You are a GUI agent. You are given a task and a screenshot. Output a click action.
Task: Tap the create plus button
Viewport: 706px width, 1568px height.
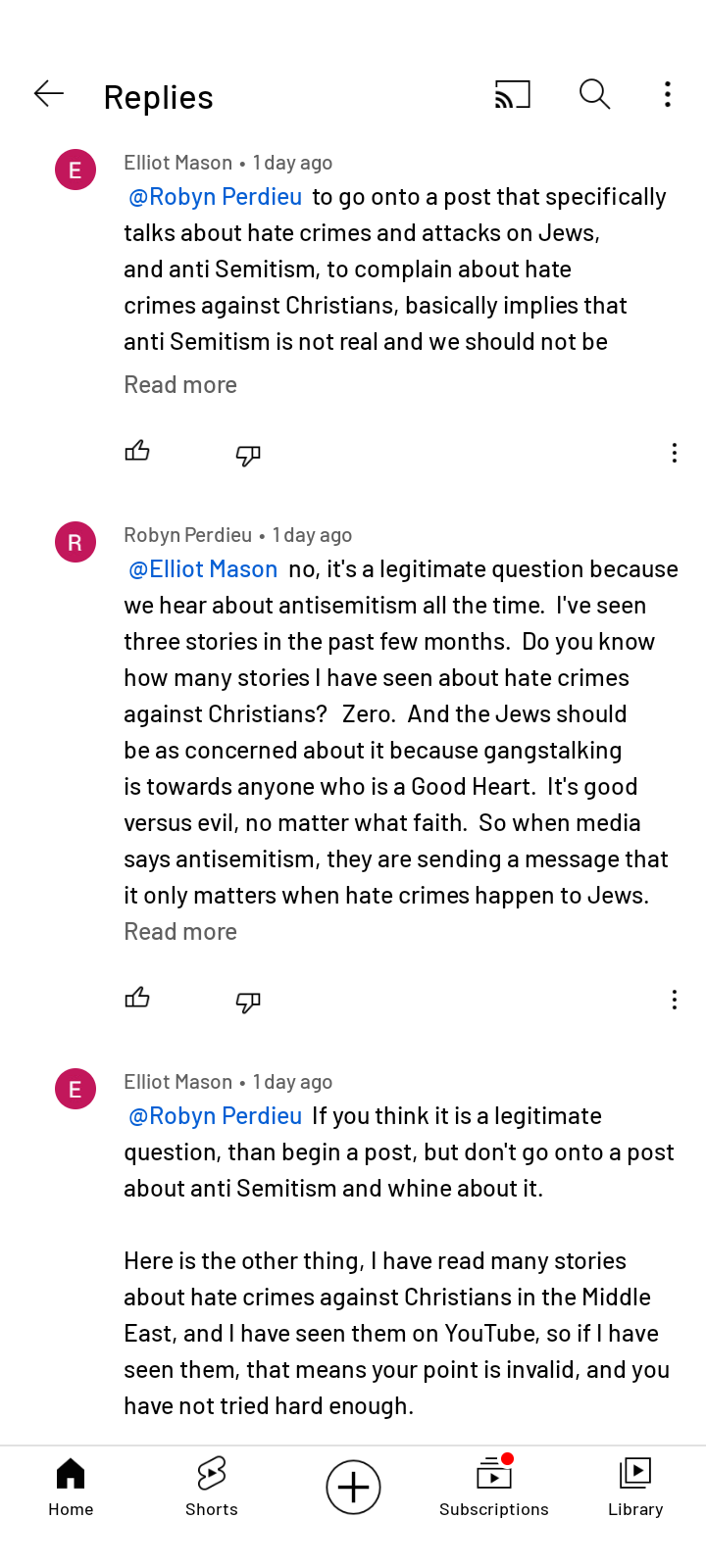pos(353,1487)
